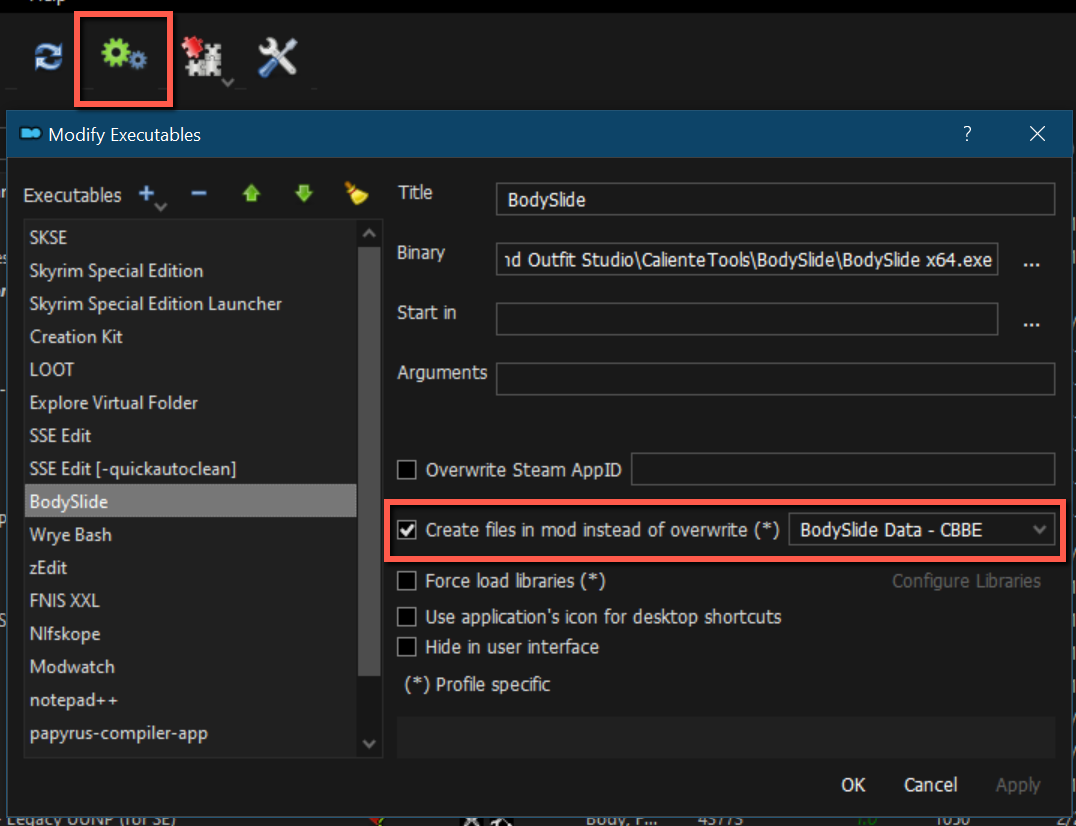Viewport: 1076px width, 826px height.
Task: Browse for the binary with the ellipsis button
Action: (x=1031, y=263)
